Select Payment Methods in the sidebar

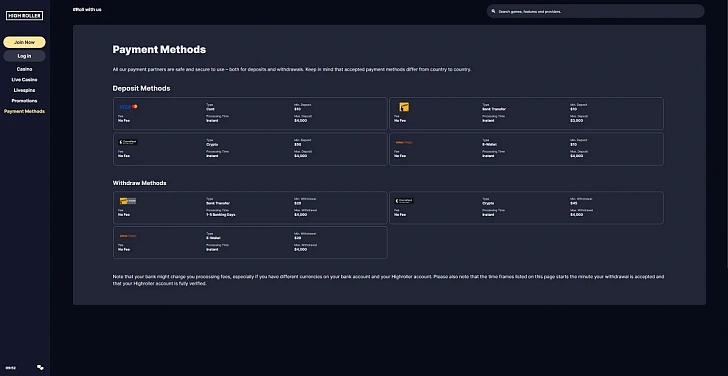point(24,111)
